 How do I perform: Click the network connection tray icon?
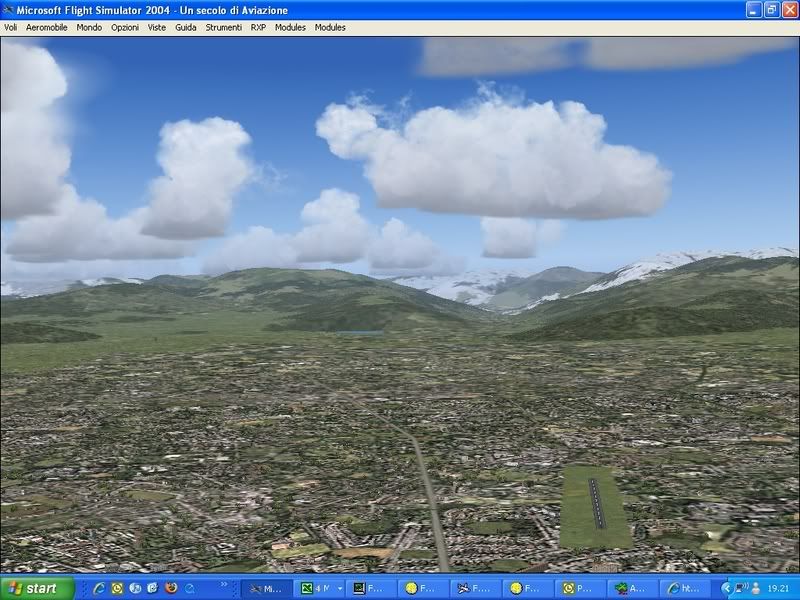[x=741, y=588]
